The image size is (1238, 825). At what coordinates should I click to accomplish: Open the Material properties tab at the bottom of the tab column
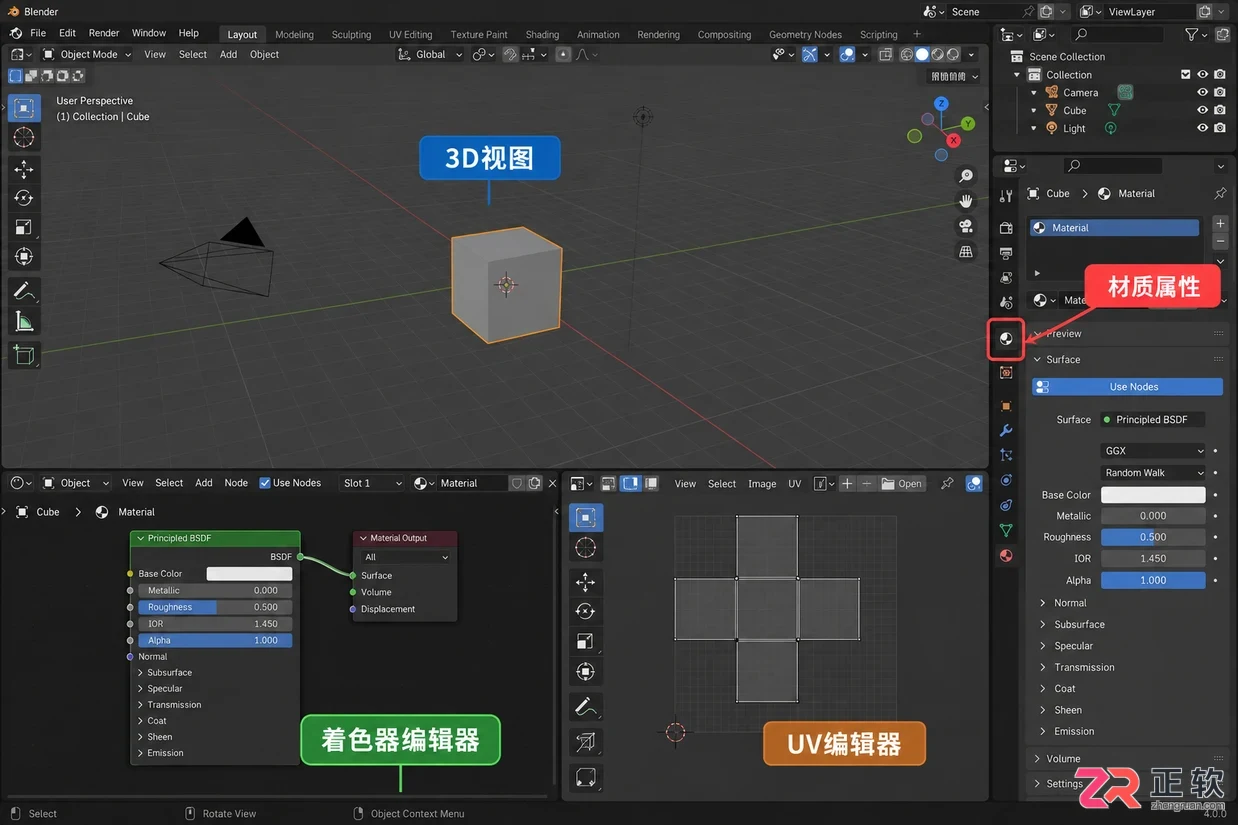pyautogui.click(x=1006, y=556)
